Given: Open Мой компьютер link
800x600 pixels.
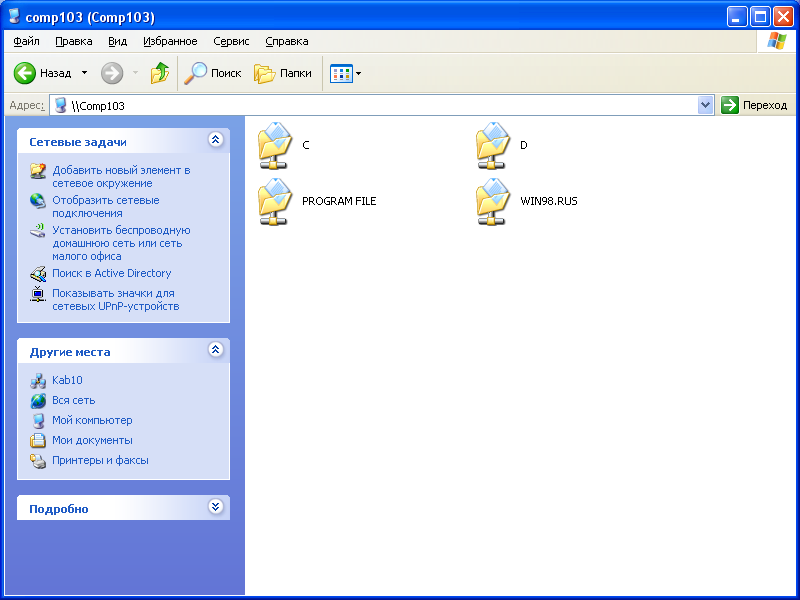Looking at the screenshot, I should pyautogui.click(x=92, y=420).
